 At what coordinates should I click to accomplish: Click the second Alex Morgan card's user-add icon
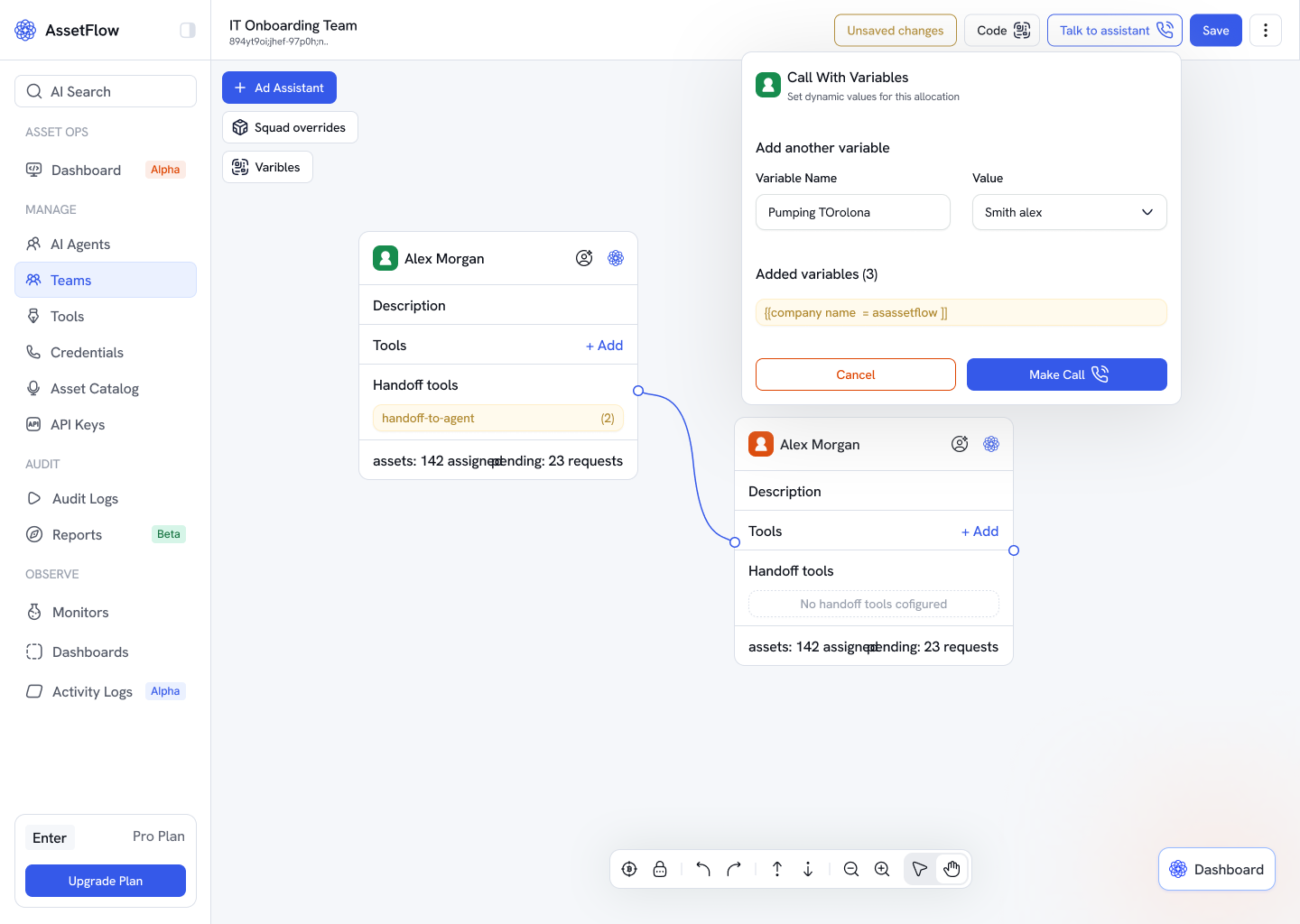pyautogui.click(x=960, y=444)
